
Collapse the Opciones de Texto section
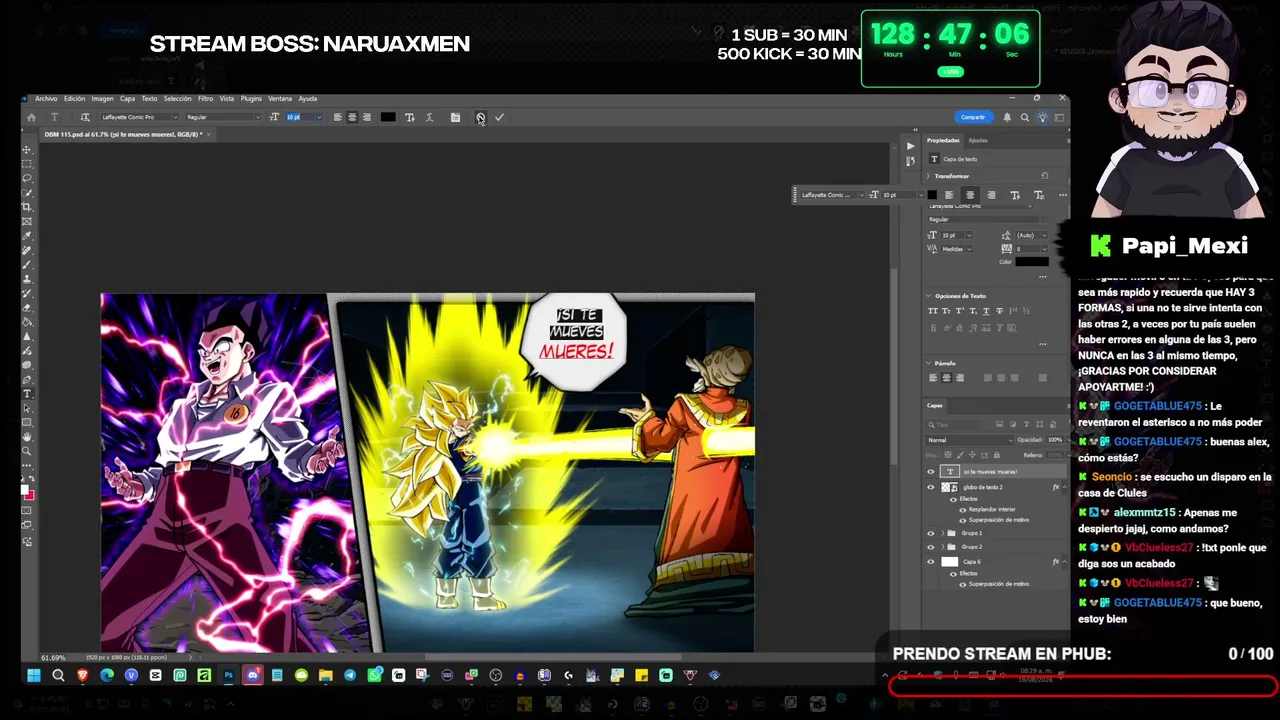point(928,296)
